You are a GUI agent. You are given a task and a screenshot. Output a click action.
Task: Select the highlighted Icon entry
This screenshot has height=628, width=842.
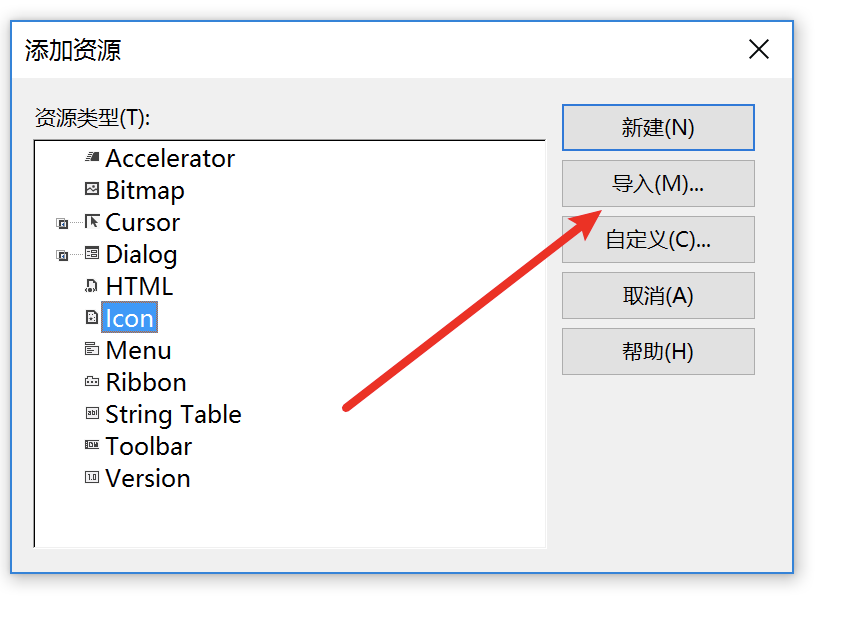129,317
